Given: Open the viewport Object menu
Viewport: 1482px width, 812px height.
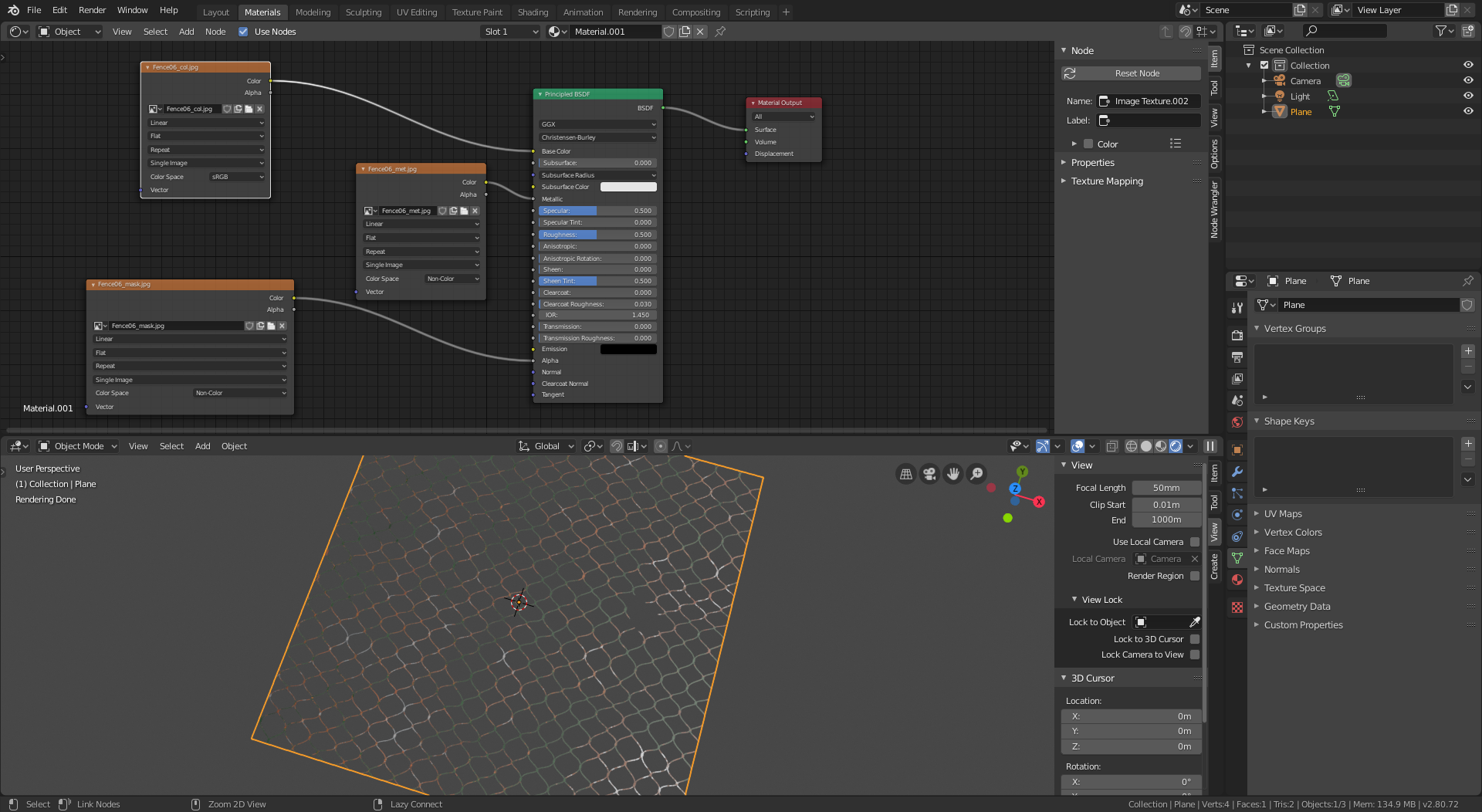Looking at the screenshot, I should (234, 446).
